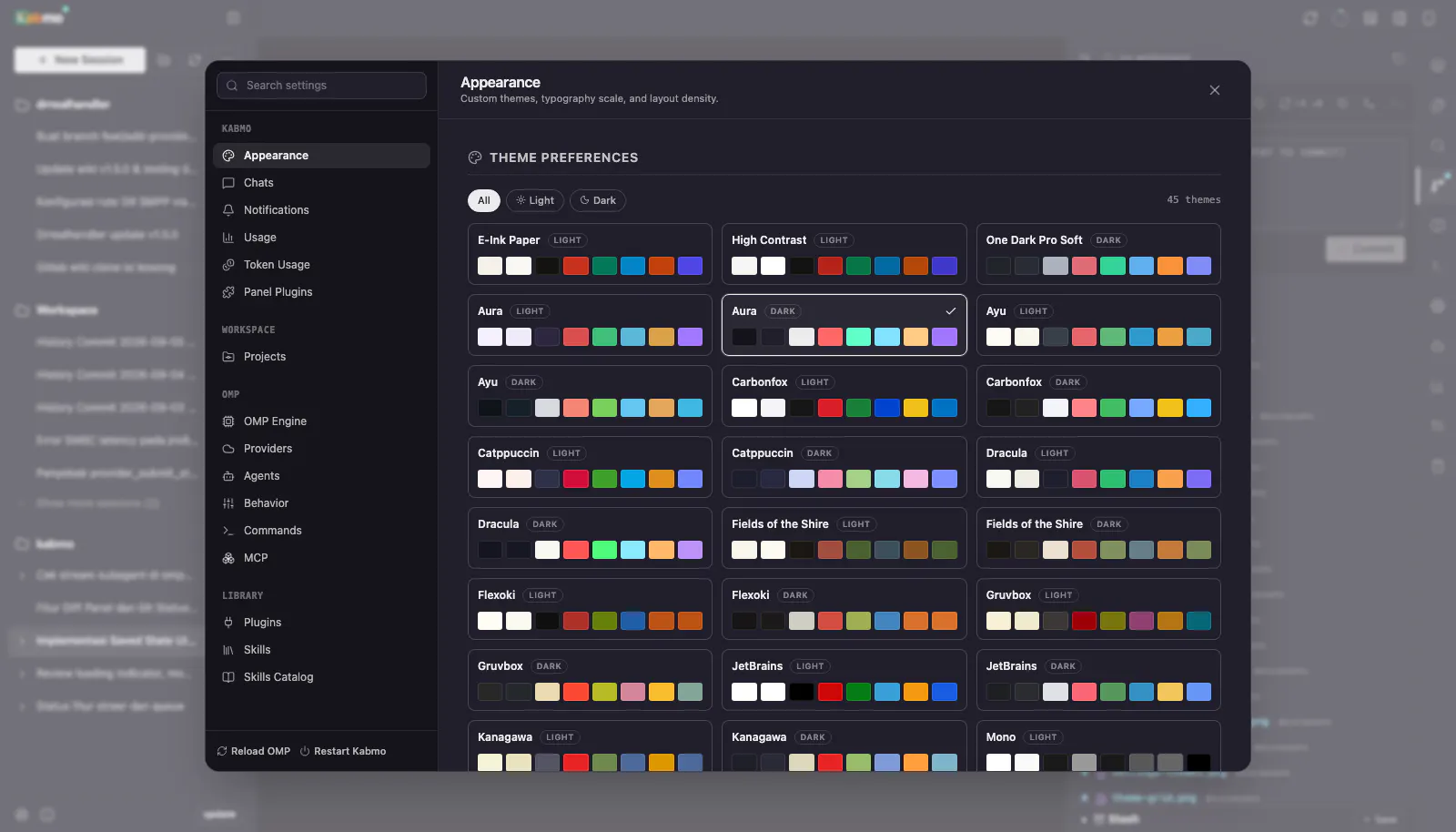The image size is (1456, 832).
Task: Choose the Dracula dark theme card
Action: click(590, 538)
